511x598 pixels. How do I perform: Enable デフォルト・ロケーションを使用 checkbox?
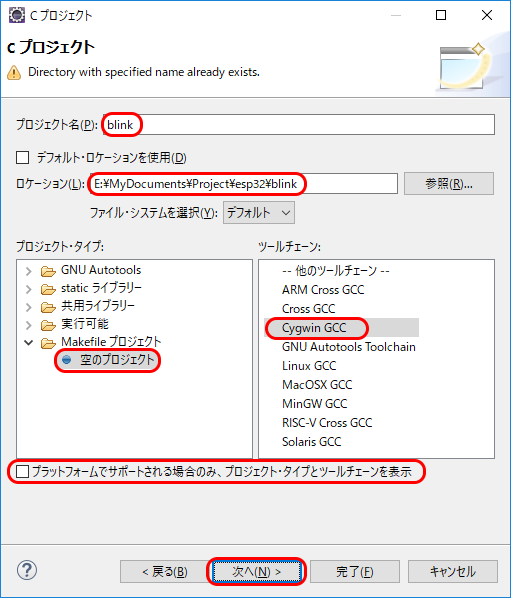pos(22,157)
